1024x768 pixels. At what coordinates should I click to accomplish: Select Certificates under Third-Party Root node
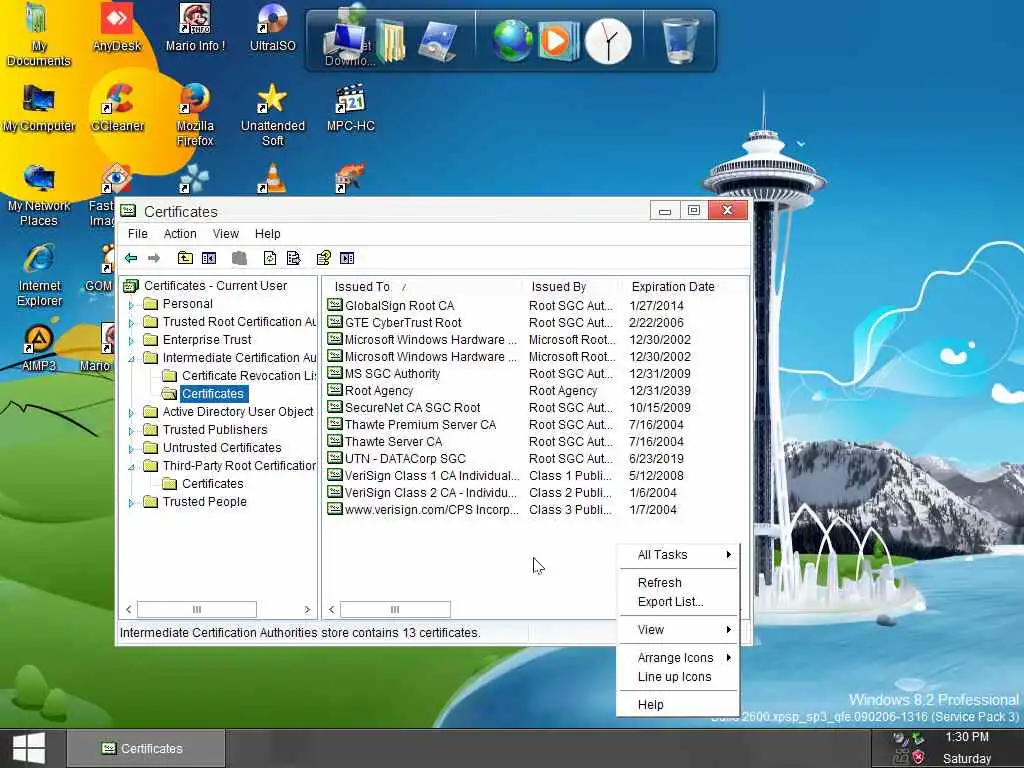203,484
